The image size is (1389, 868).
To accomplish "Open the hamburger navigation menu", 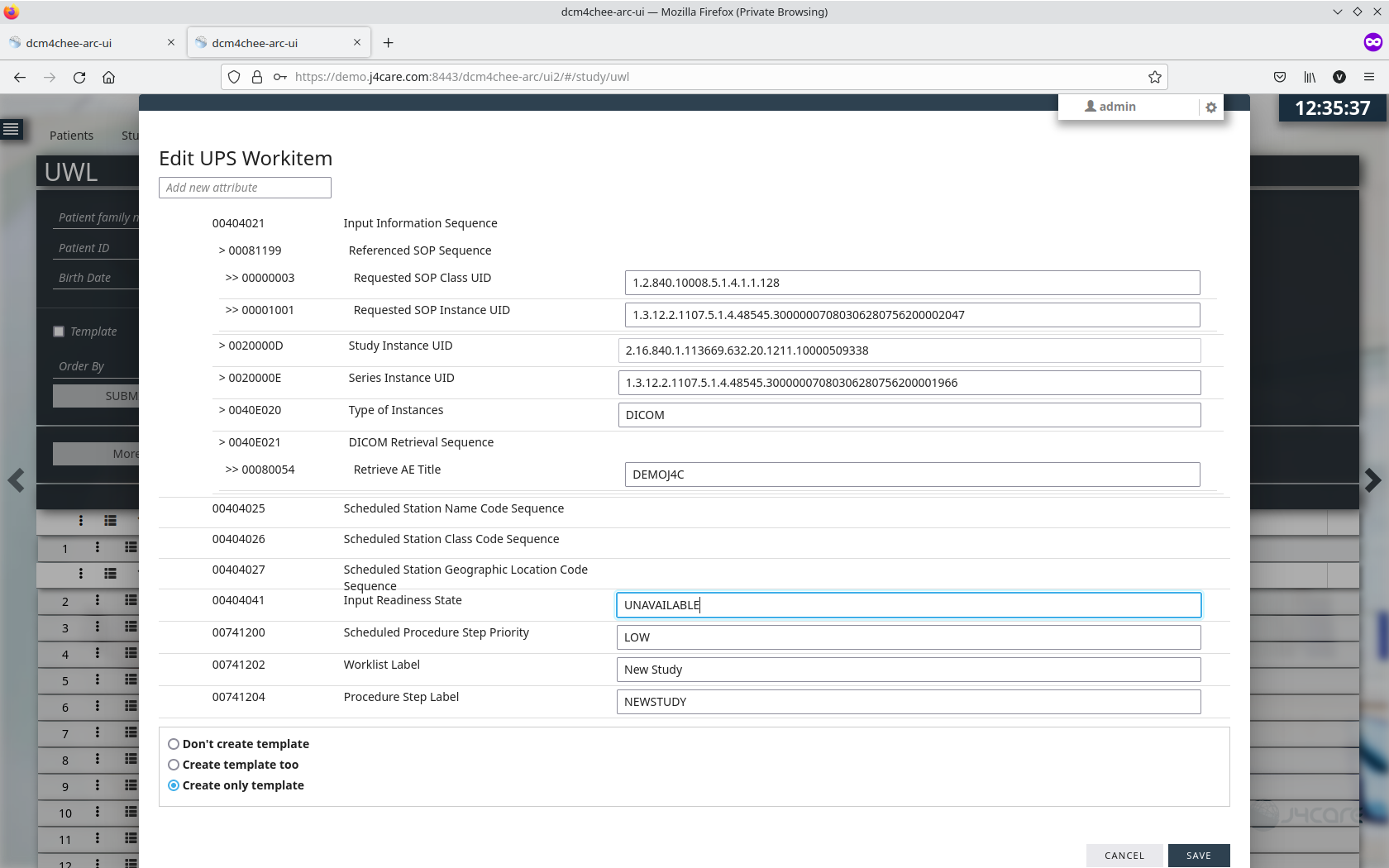I will (11, 129).
